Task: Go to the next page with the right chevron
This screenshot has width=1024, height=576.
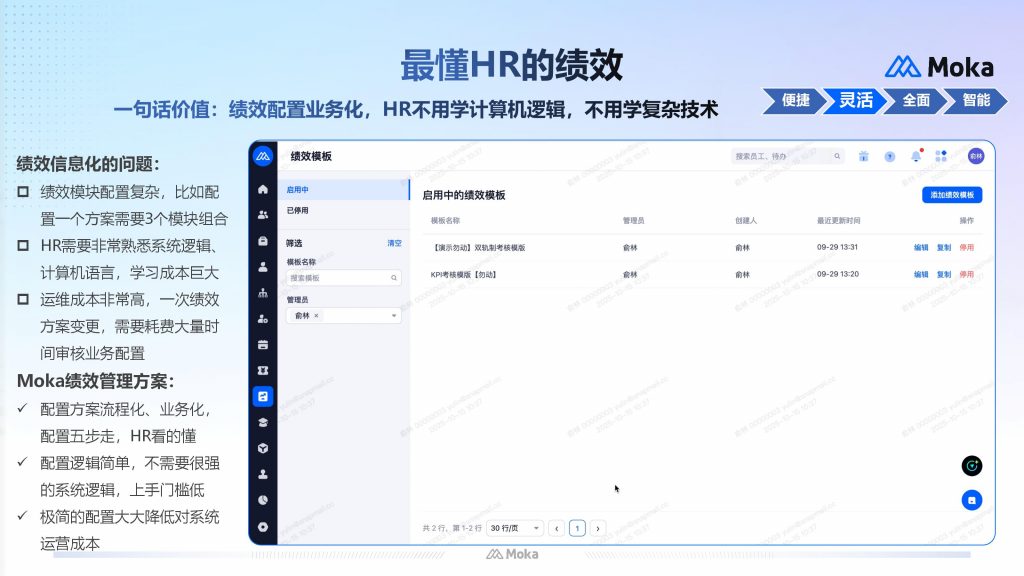Action: (x=598, y=528)
